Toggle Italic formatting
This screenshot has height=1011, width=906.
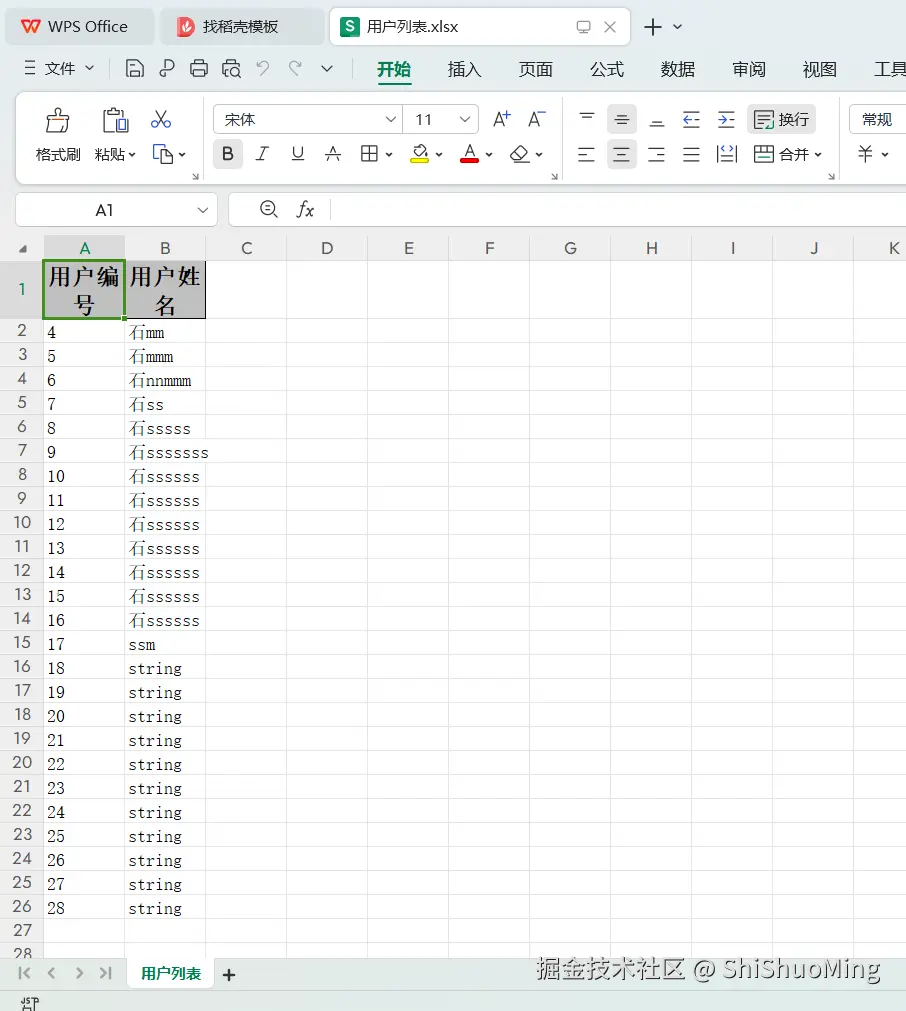pos(262,154)
